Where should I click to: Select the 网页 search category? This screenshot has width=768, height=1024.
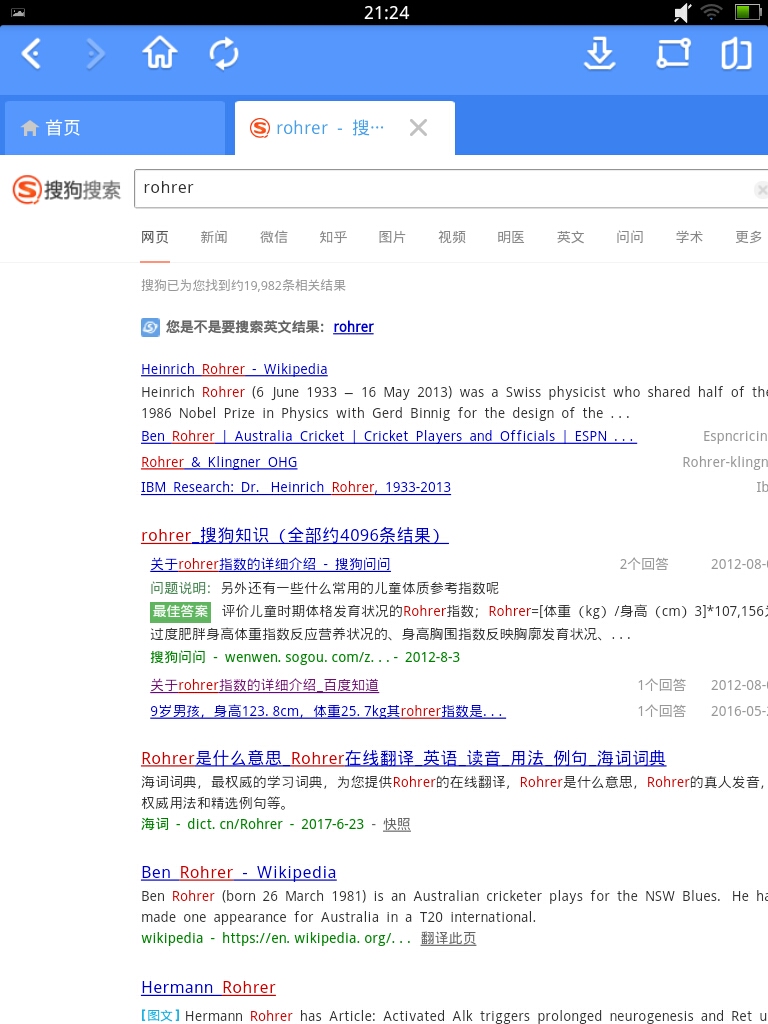coord(155,237)
